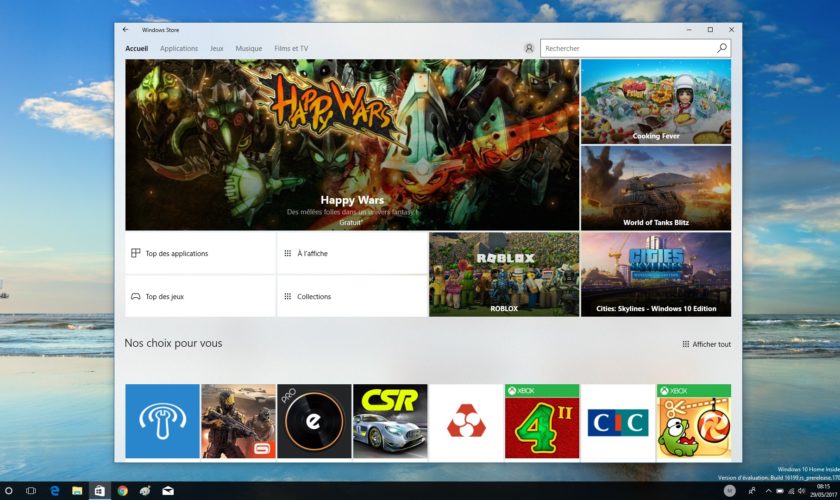Expand hidden system tray icons chevron

(x=768, y=490)
